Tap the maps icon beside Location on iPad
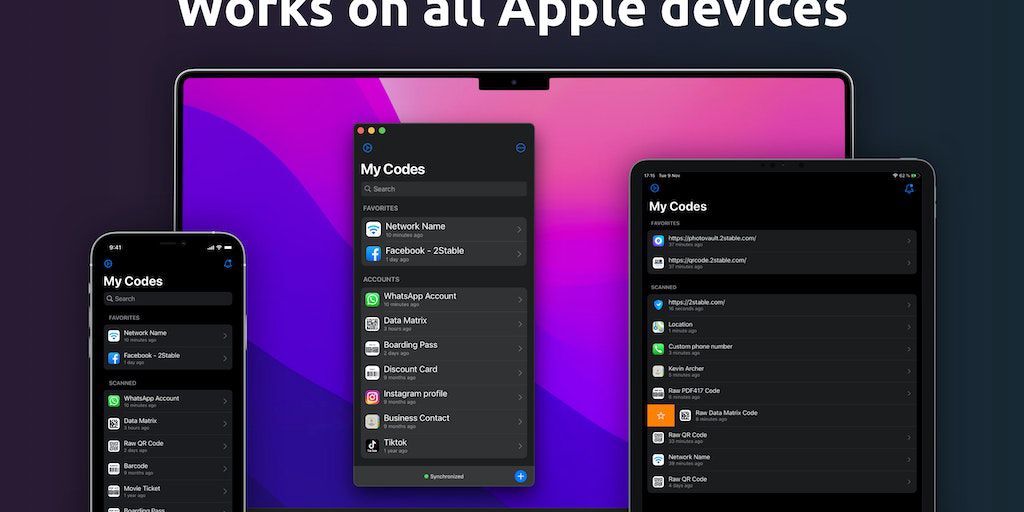 (658, 327)
